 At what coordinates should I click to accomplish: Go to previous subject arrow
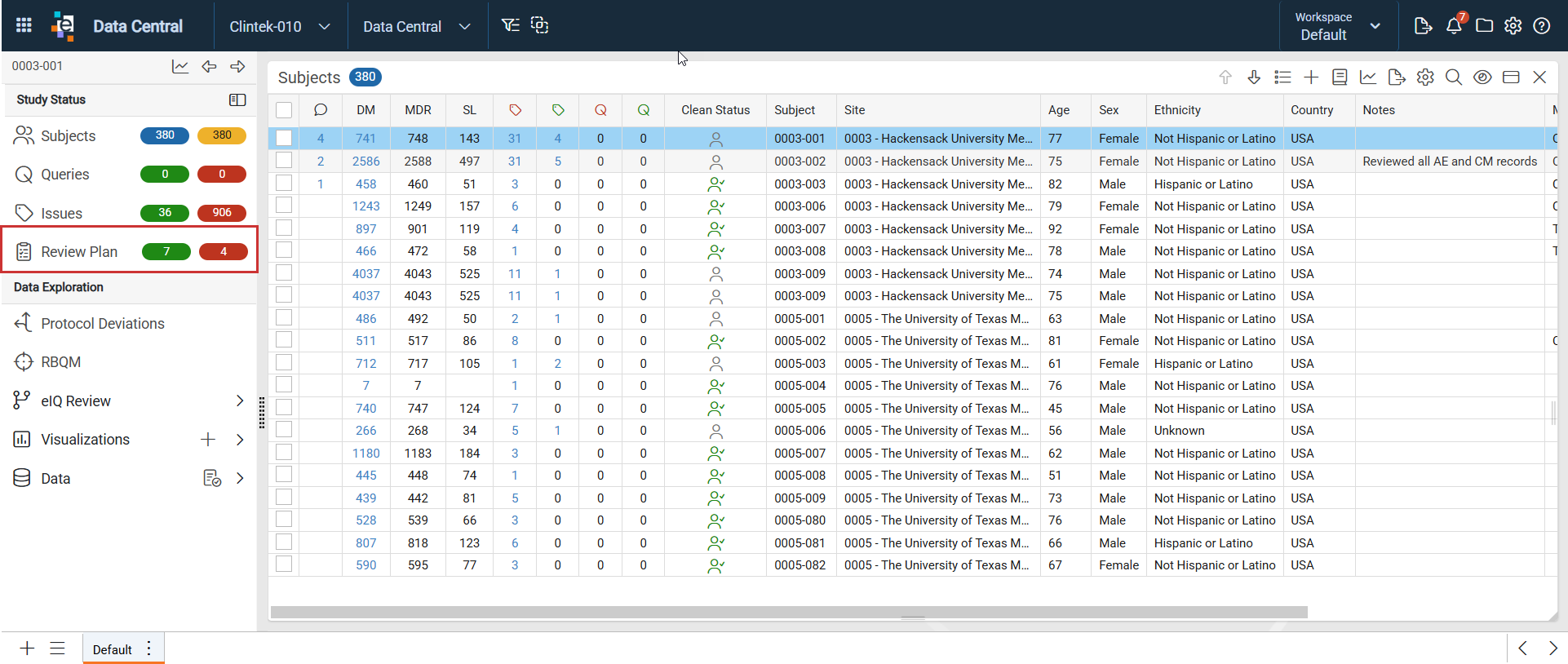point(209,66)
